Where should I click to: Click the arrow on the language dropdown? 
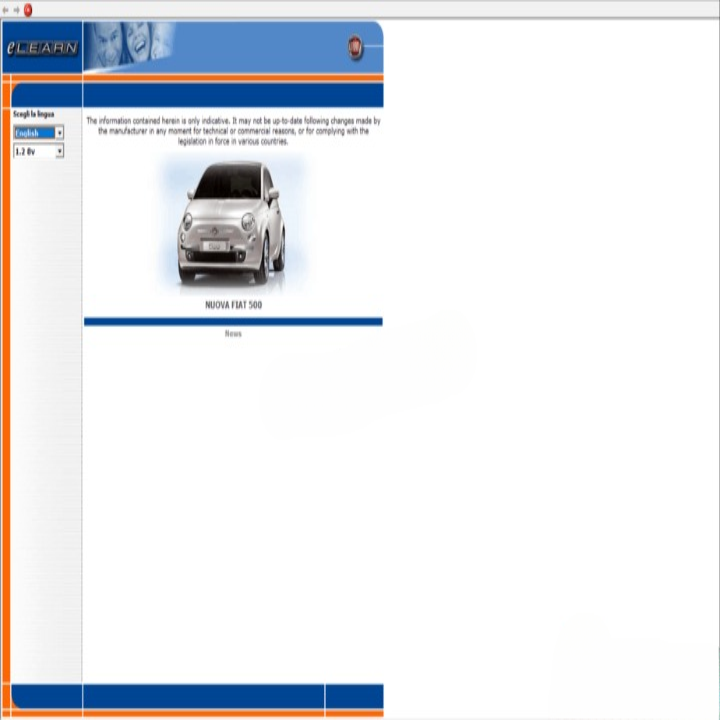[x=60, y=133]
